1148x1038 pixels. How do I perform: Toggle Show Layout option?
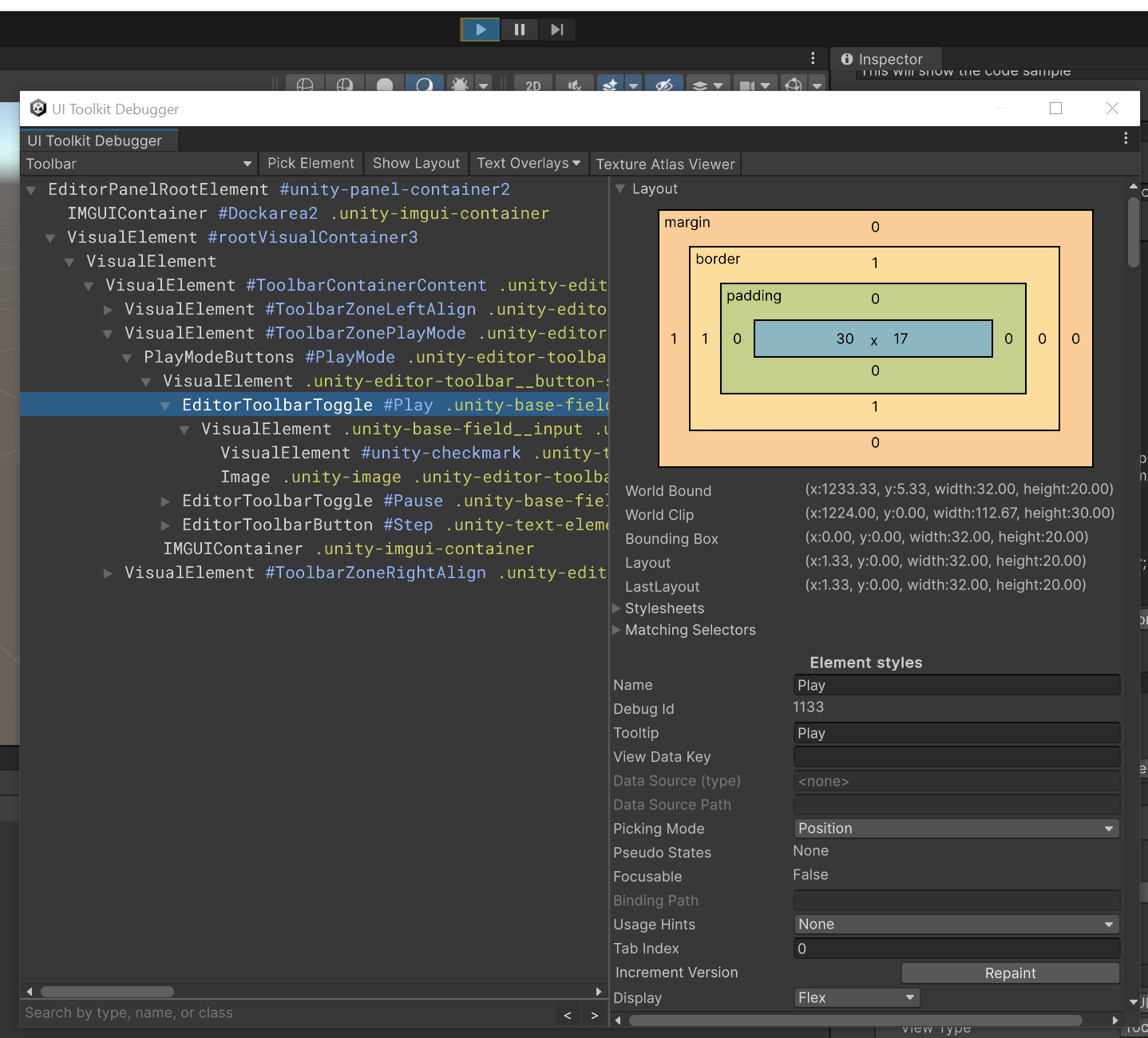[x=416, y=163]
